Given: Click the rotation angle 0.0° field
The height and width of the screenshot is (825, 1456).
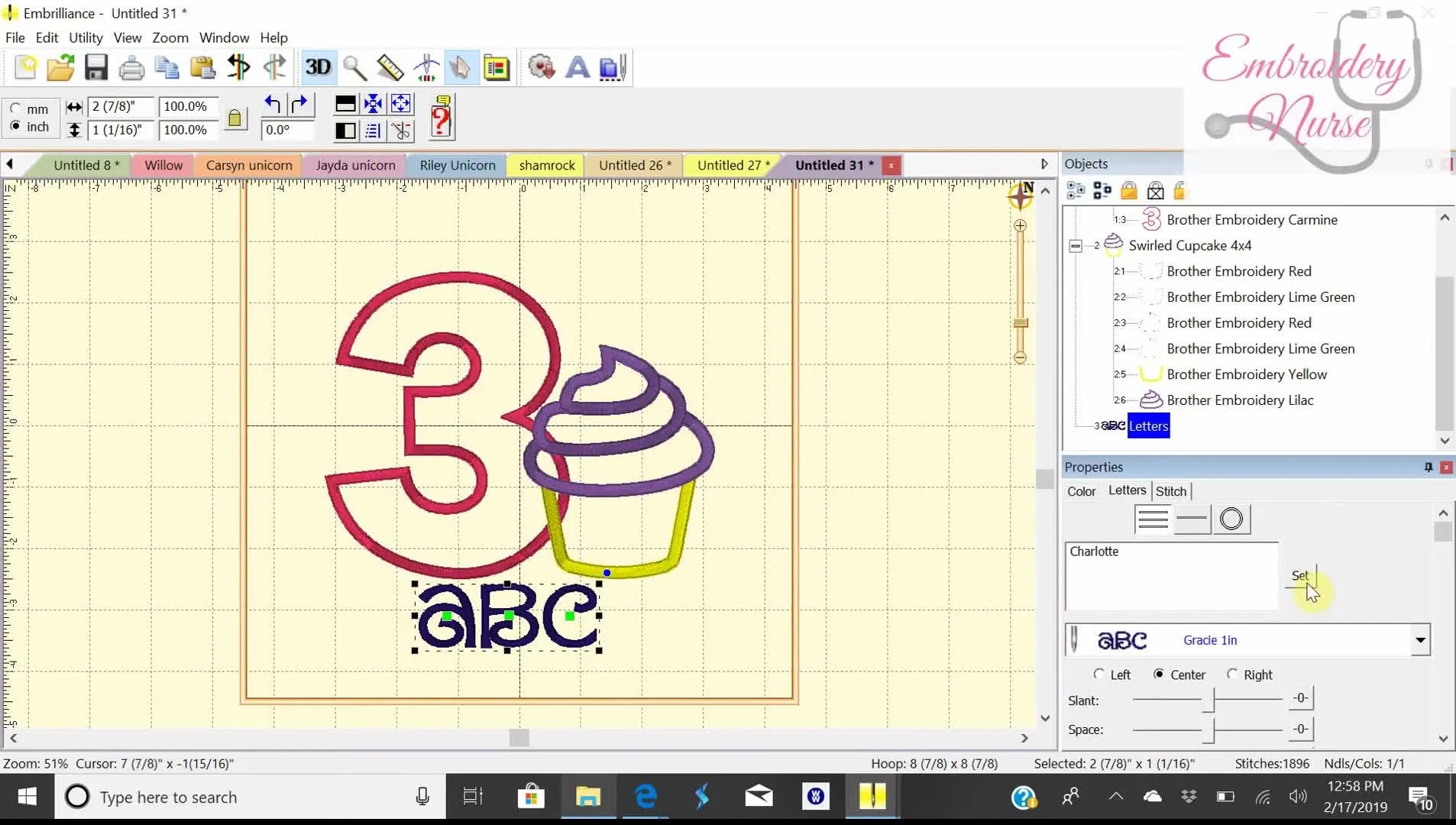Looking at the screenshot, I should [287, 130].
